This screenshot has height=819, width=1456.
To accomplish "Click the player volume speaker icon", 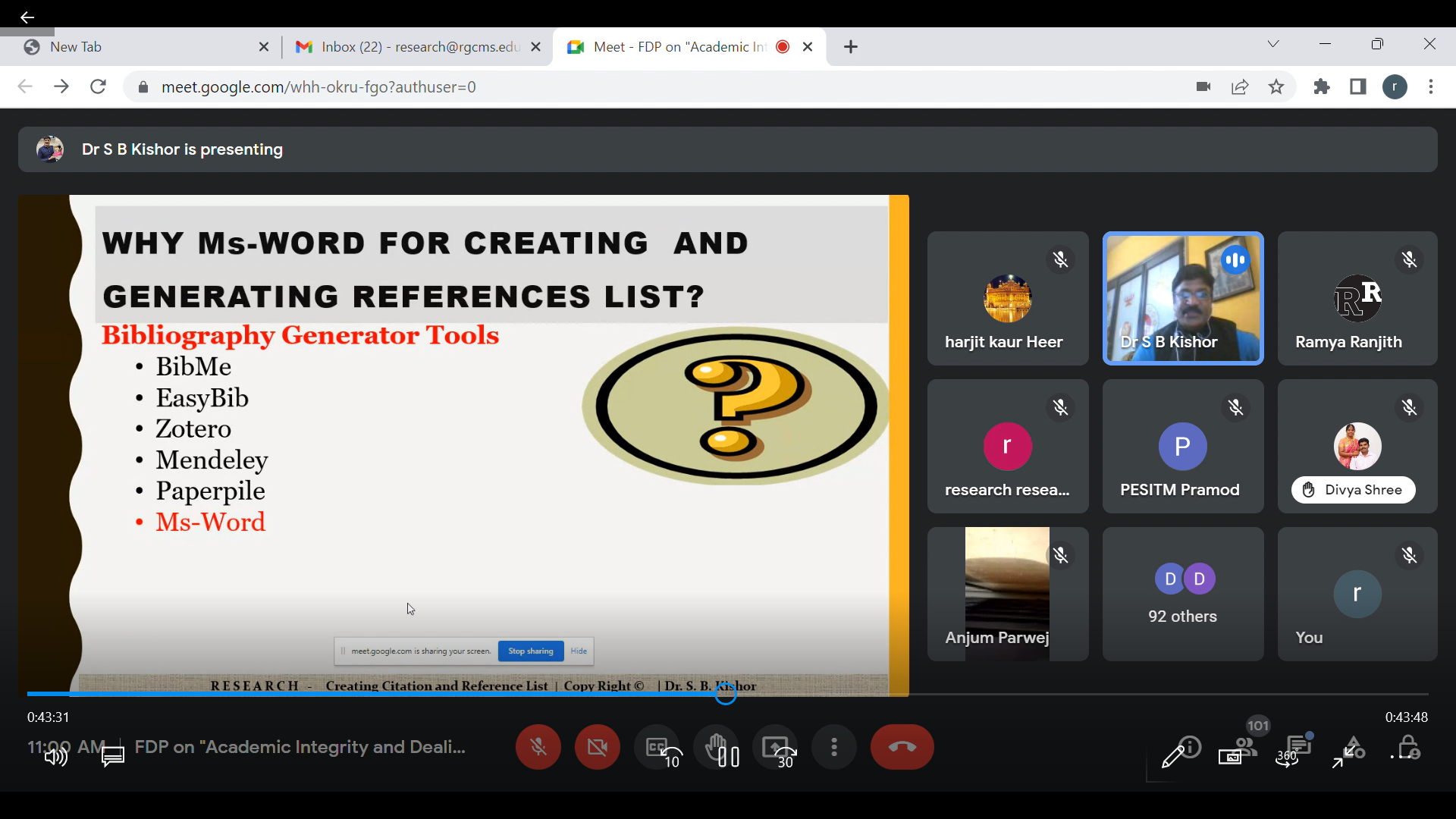I will tap(56, 757).
